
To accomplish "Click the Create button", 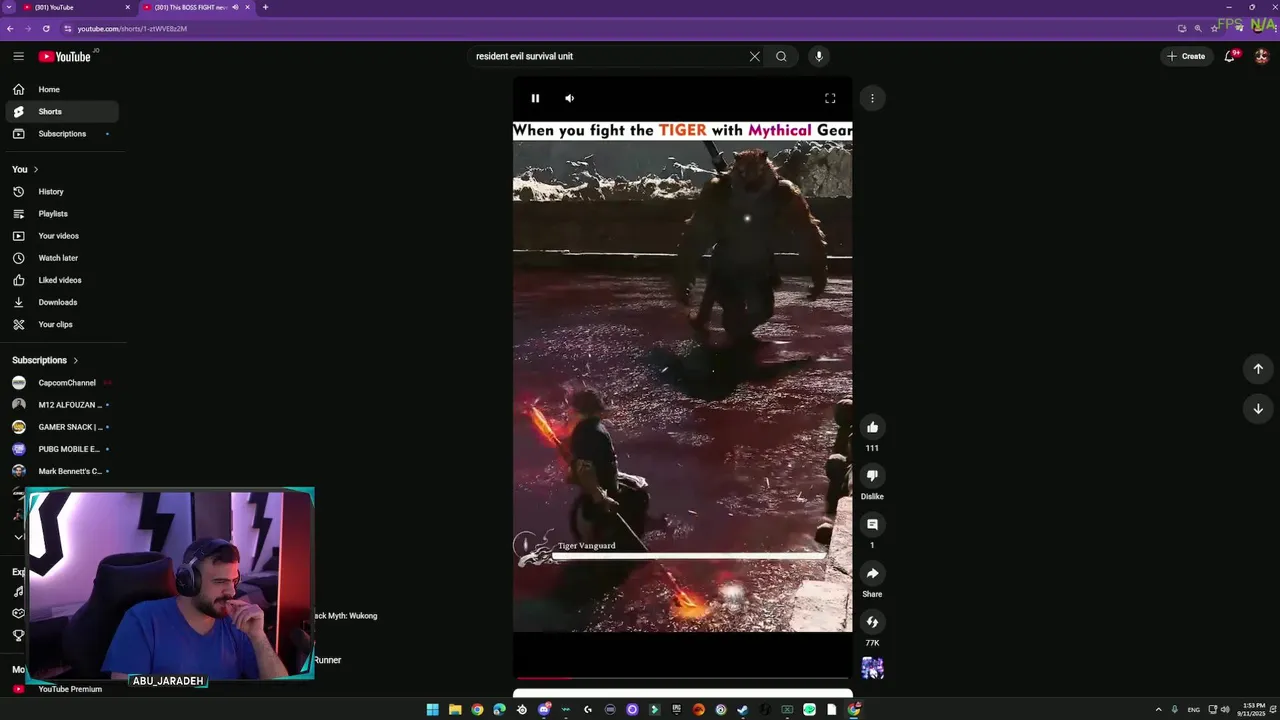I will (x=1186, y=56).
